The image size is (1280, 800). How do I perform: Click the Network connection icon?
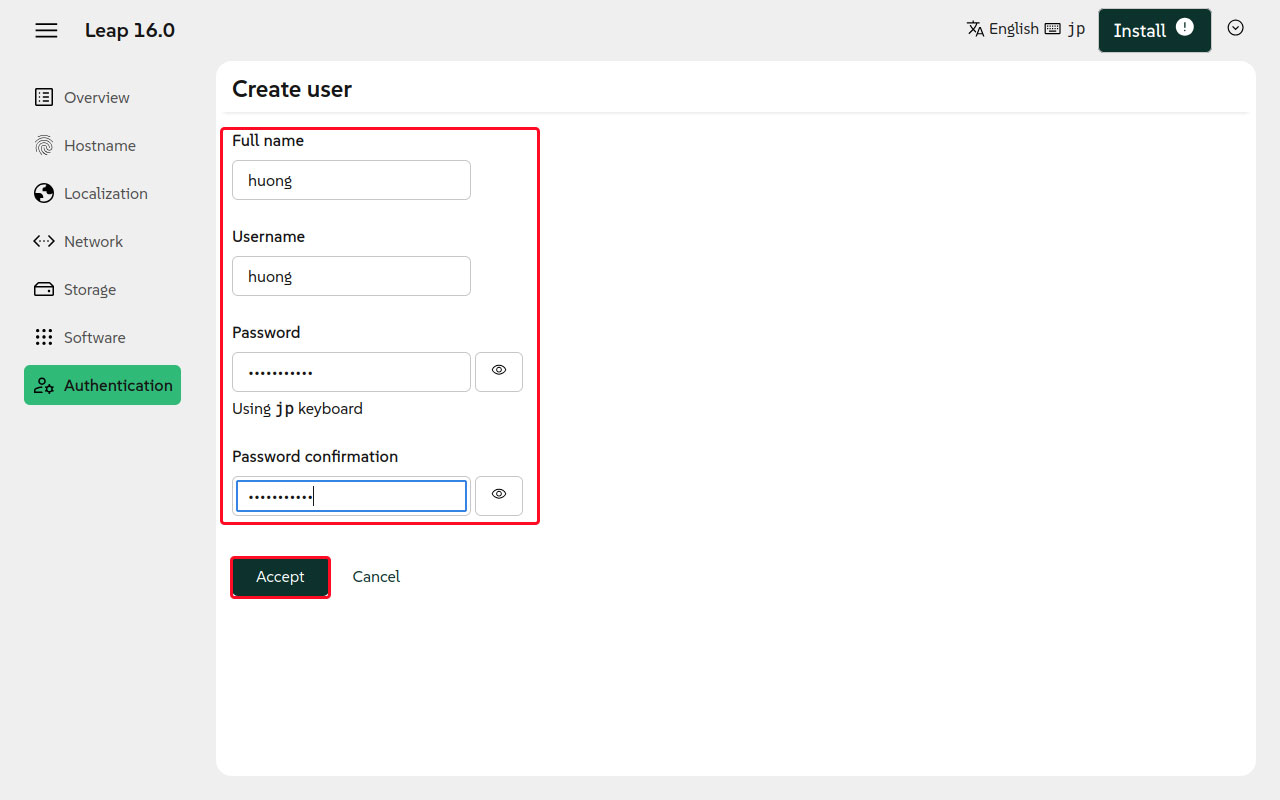click(x=44, y=241)
